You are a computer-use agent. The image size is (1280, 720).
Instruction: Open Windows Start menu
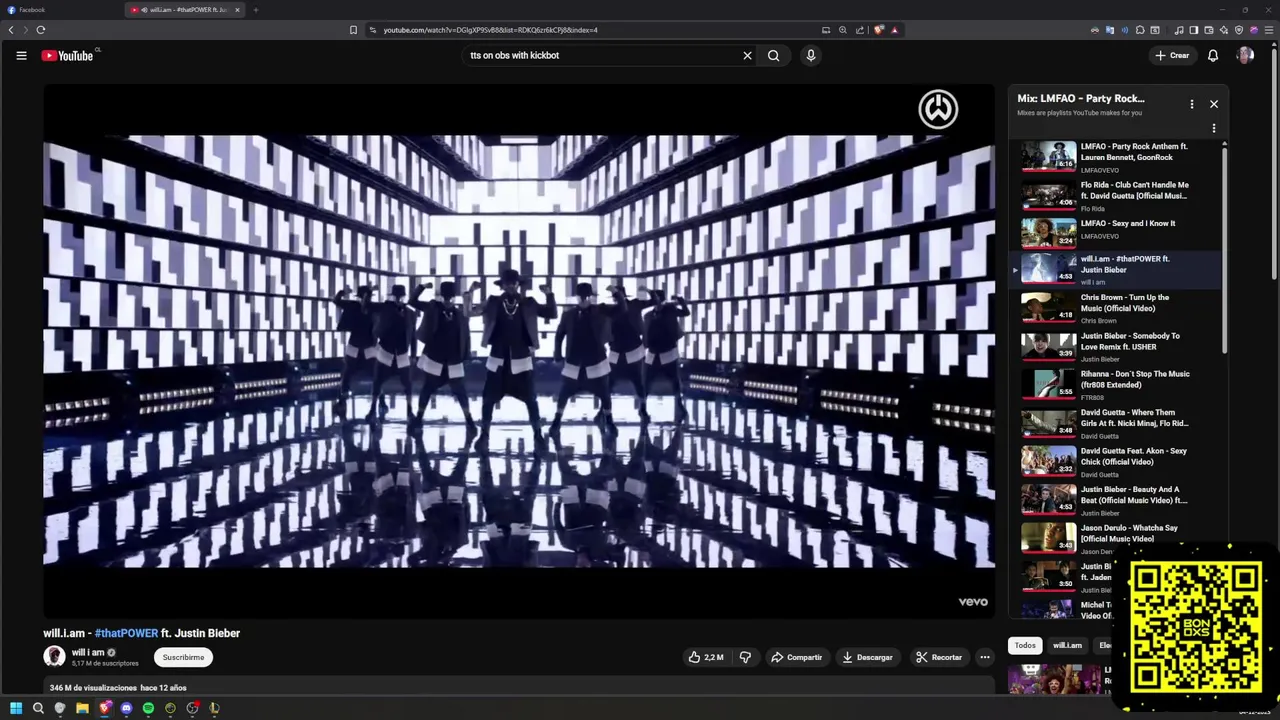tap(16, 708)
